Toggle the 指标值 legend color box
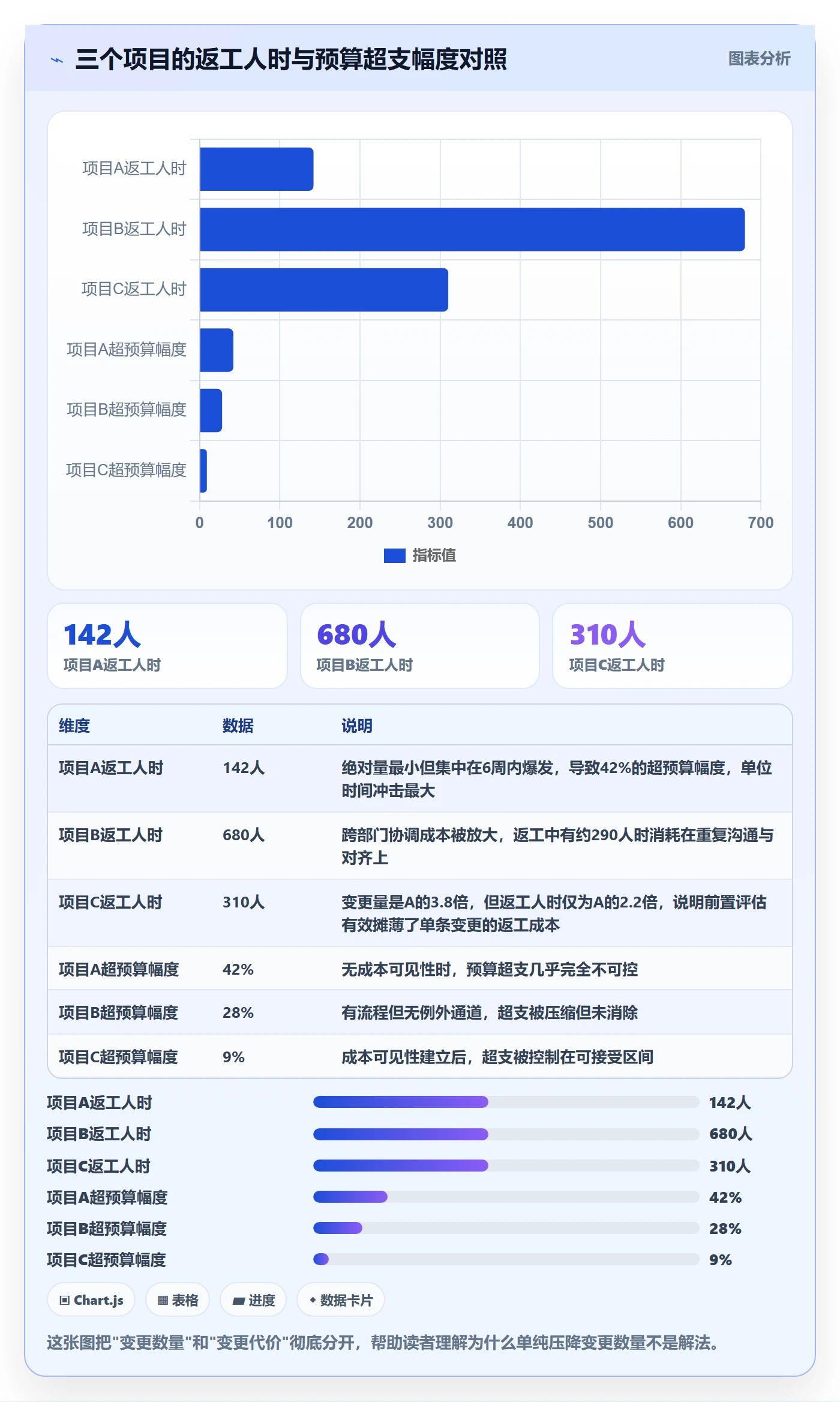840x1402 pixels. click(394, 556)
